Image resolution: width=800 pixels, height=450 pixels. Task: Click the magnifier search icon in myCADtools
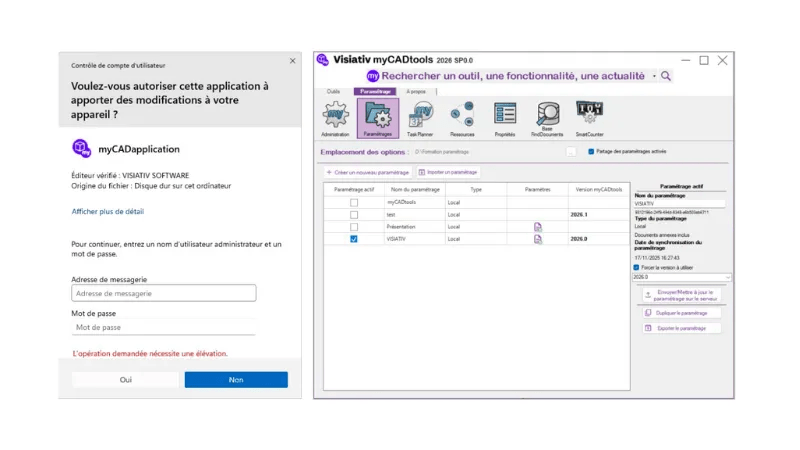click(x=666, y=76)
